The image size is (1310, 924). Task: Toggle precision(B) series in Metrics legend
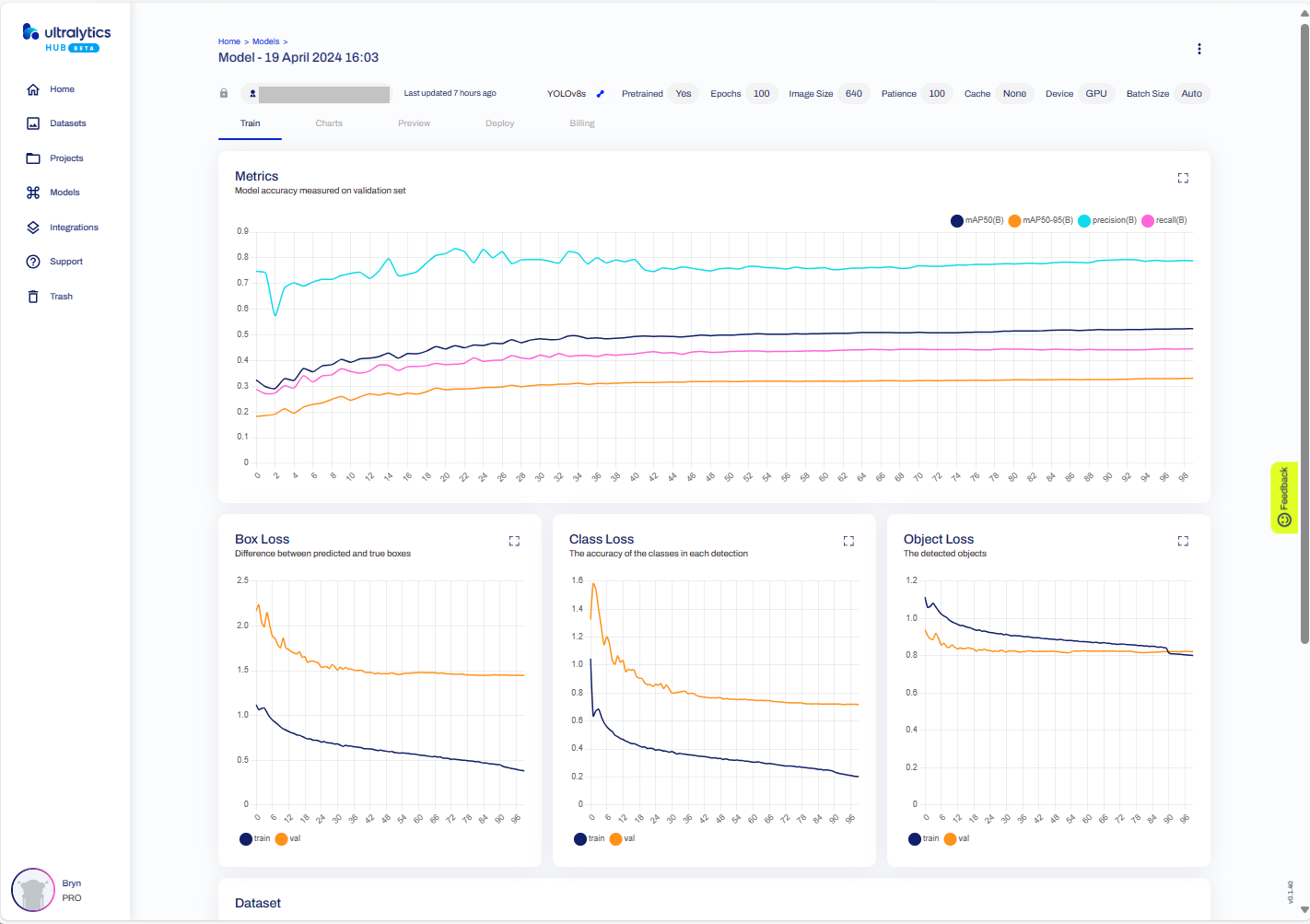pyautogui.click(x=1084, y=221)
